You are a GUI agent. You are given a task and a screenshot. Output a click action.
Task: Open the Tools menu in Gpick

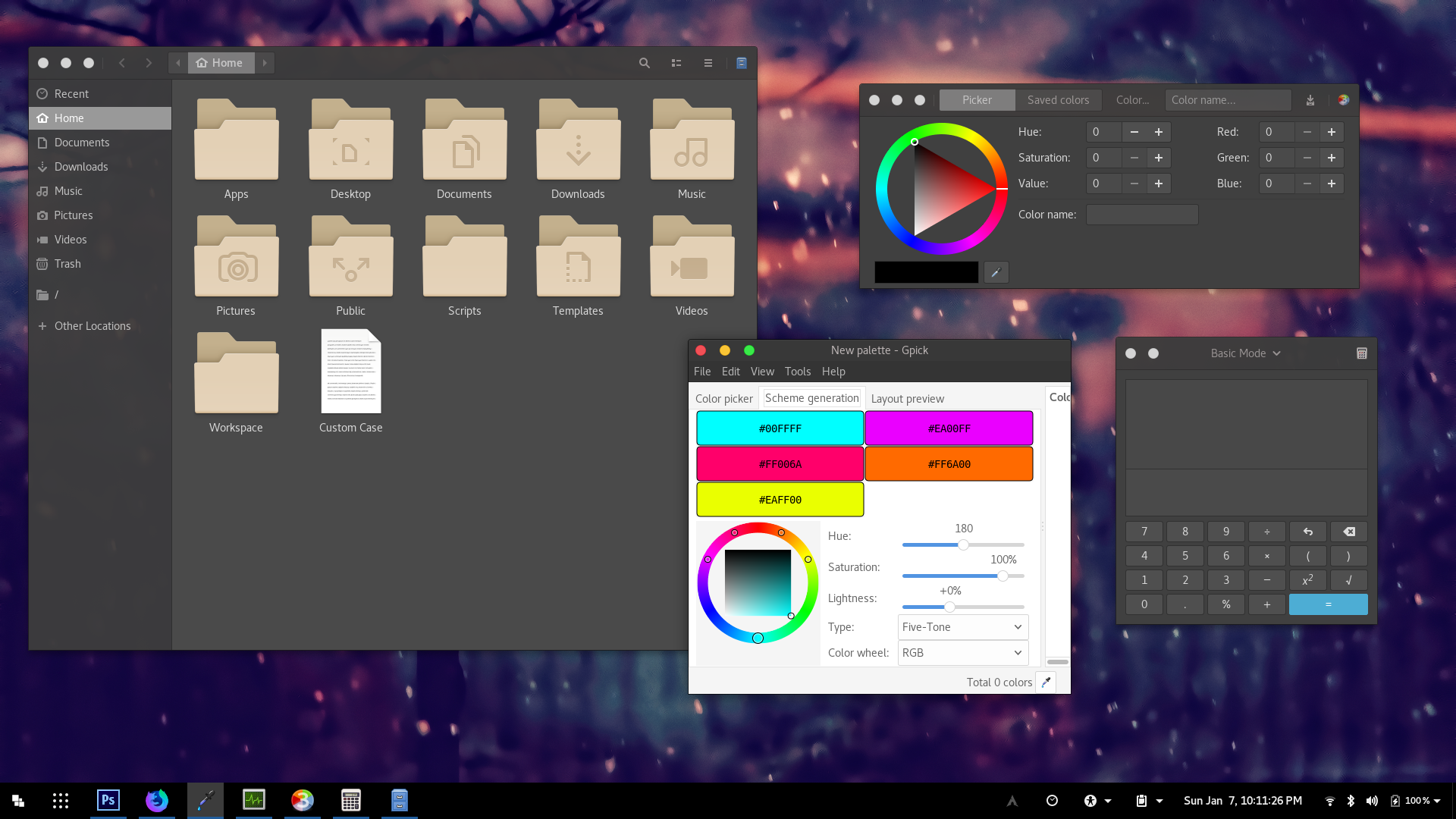[797, 372]
